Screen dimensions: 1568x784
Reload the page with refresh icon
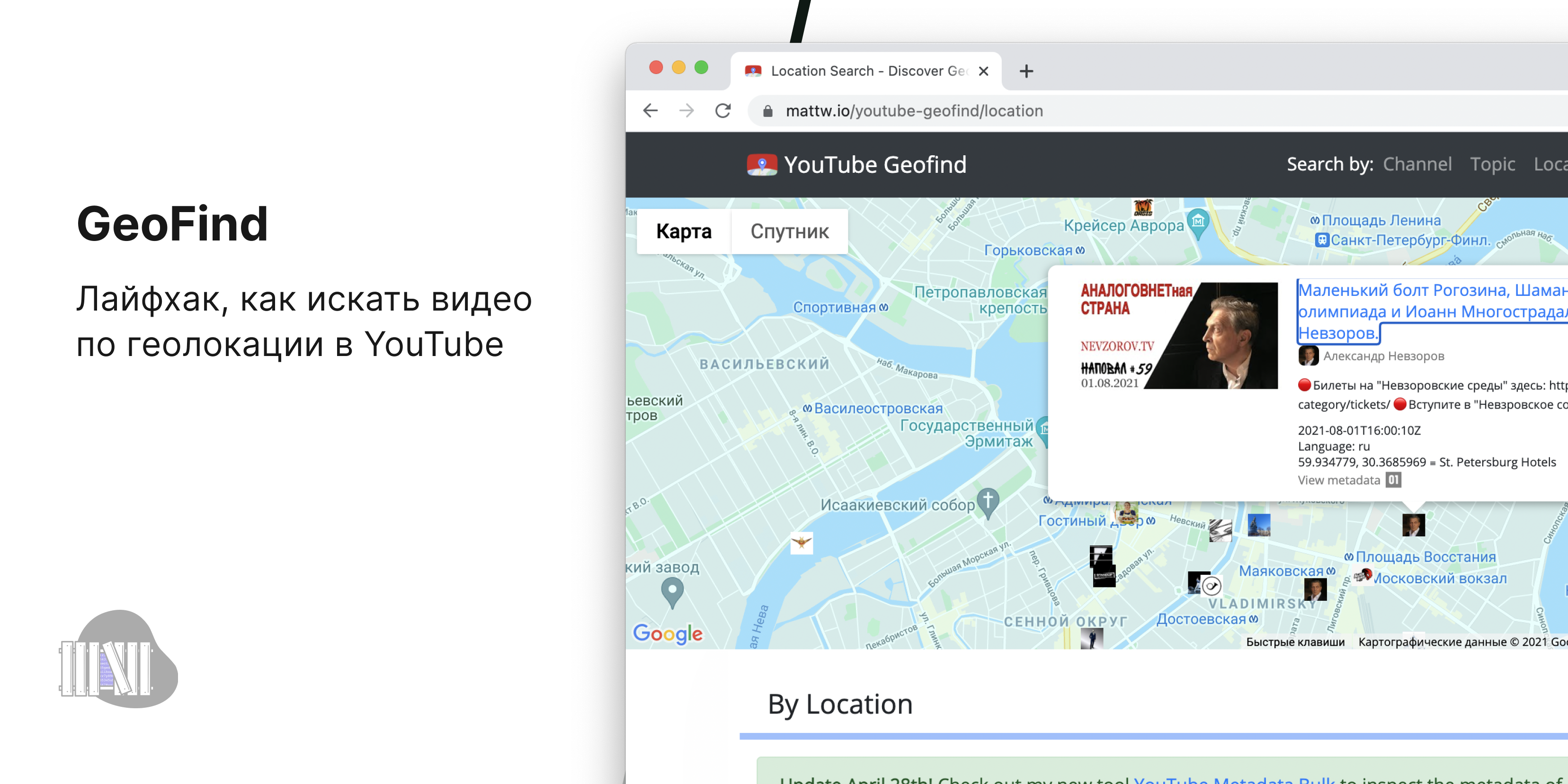(722, 111)
